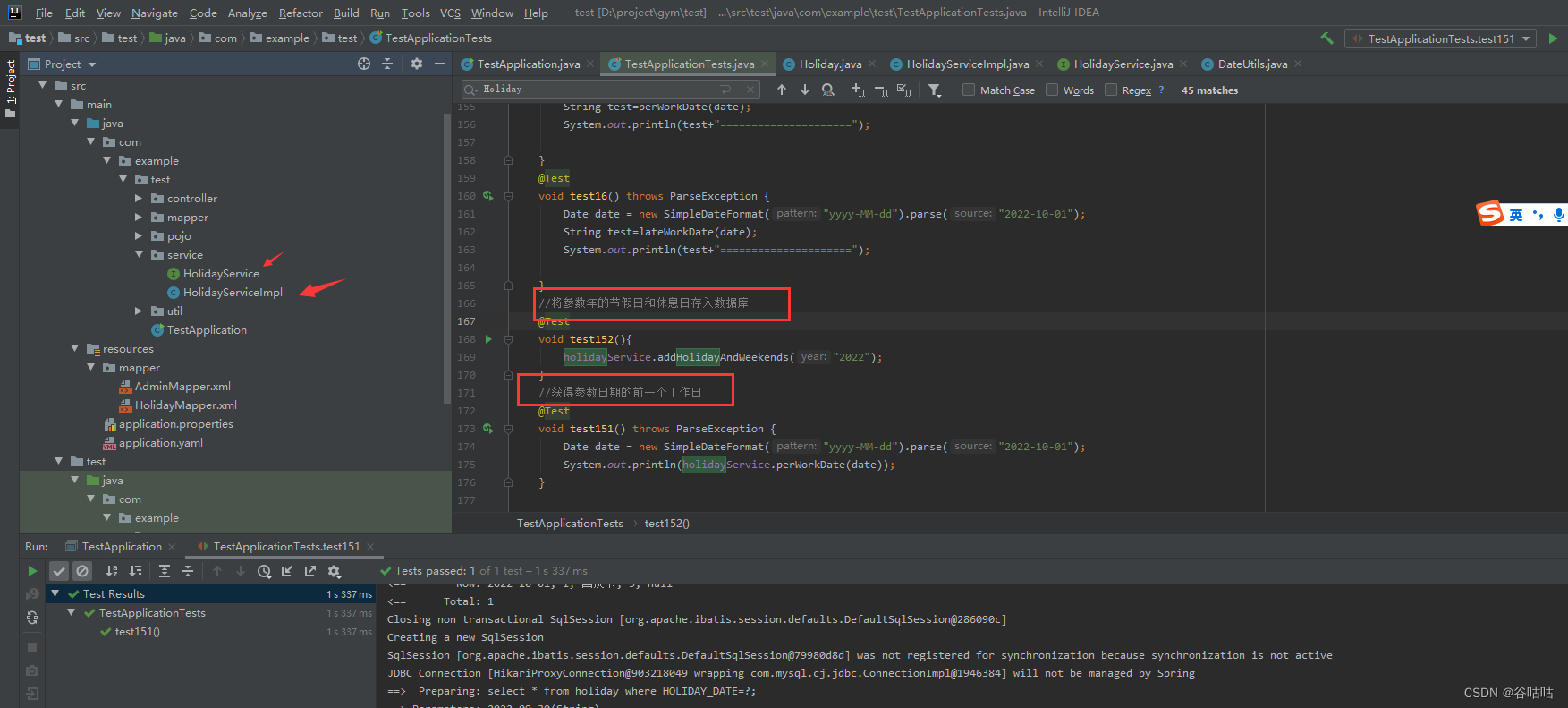Collapse the main folder
Screen dimensions: 1568x708
tap(58, 105)
